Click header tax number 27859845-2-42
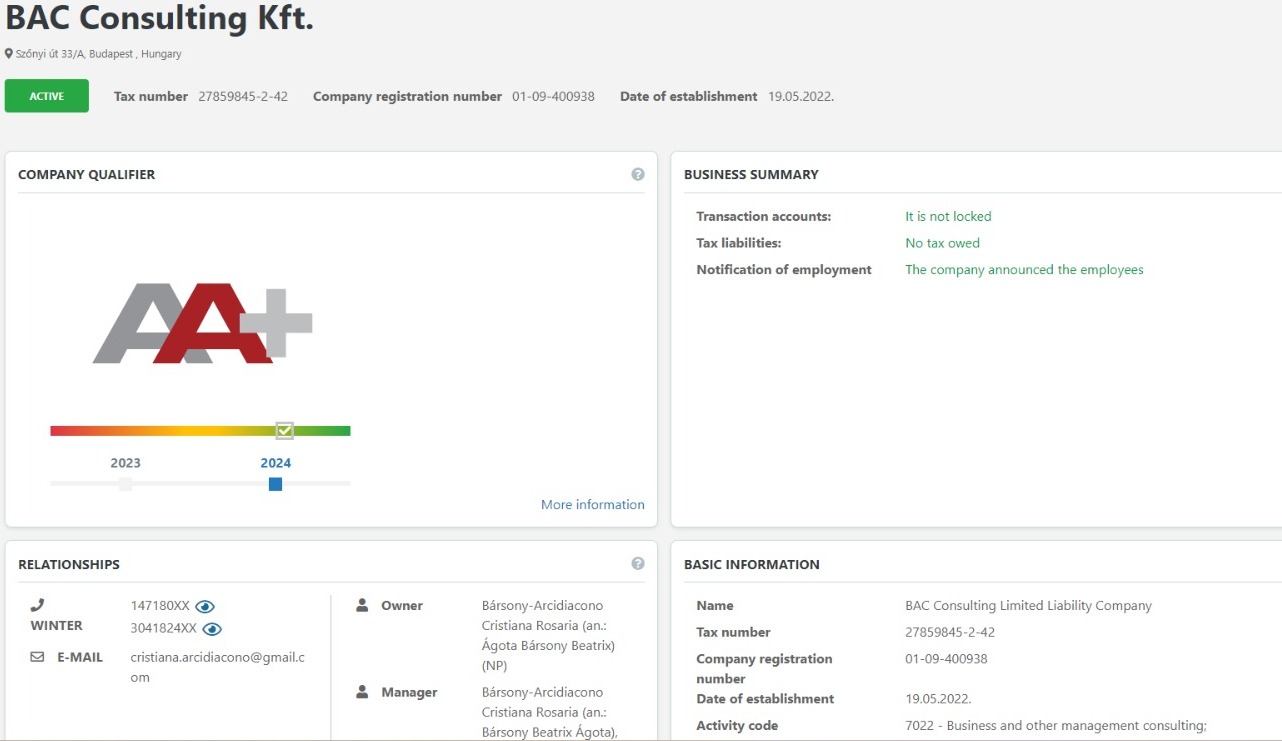 (243, 97)
